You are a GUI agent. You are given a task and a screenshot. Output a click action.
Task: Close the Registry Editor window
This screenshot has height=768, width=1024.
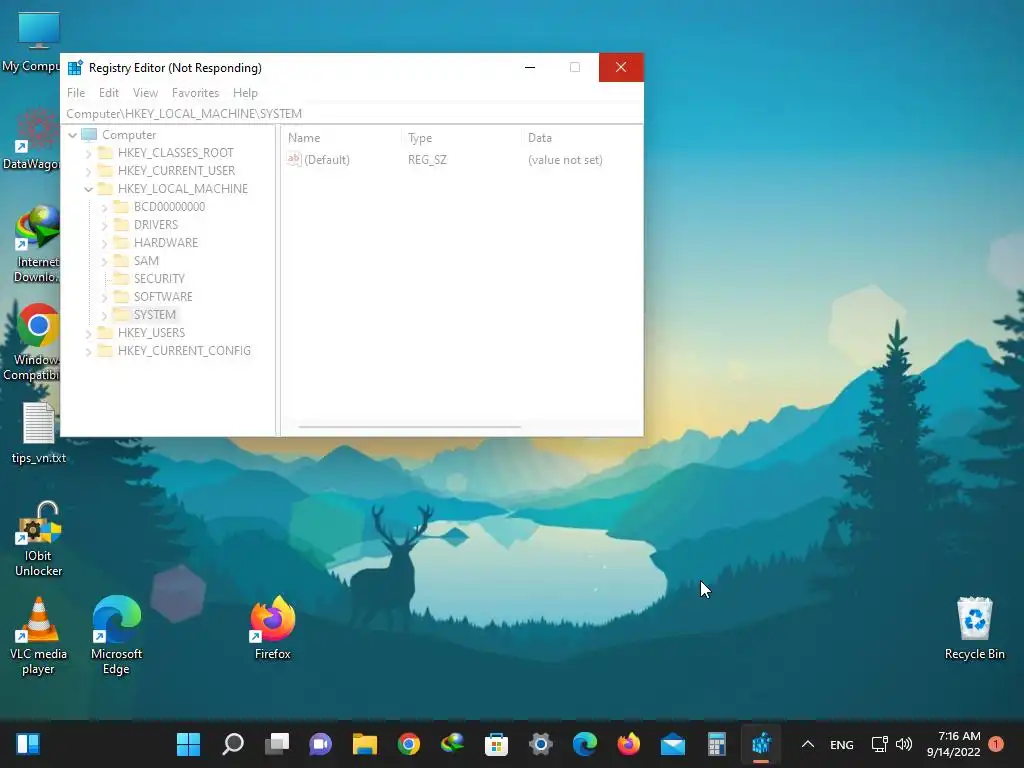point(621,67)
